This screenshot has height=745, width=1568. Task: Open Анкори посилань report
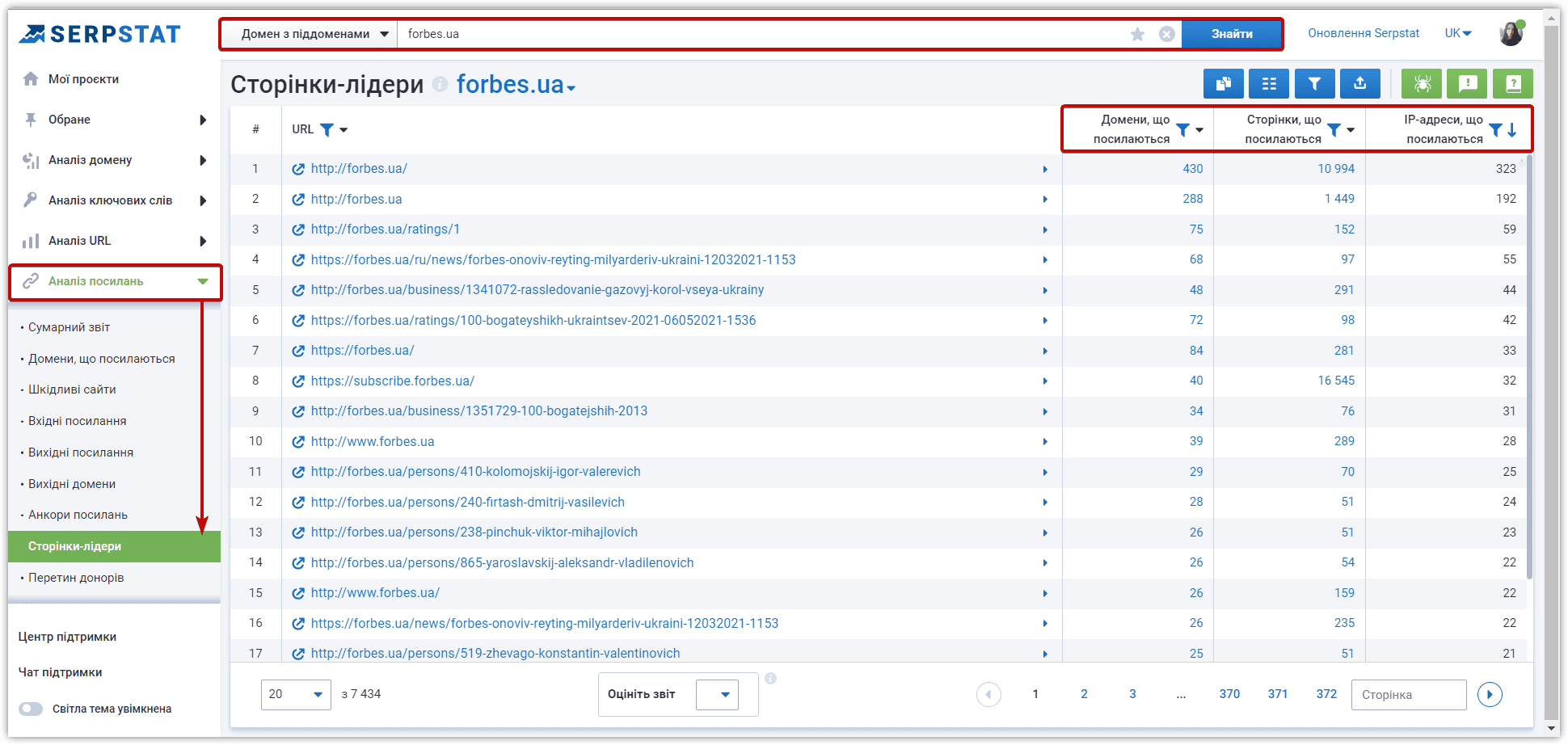[x=78, y=515]
